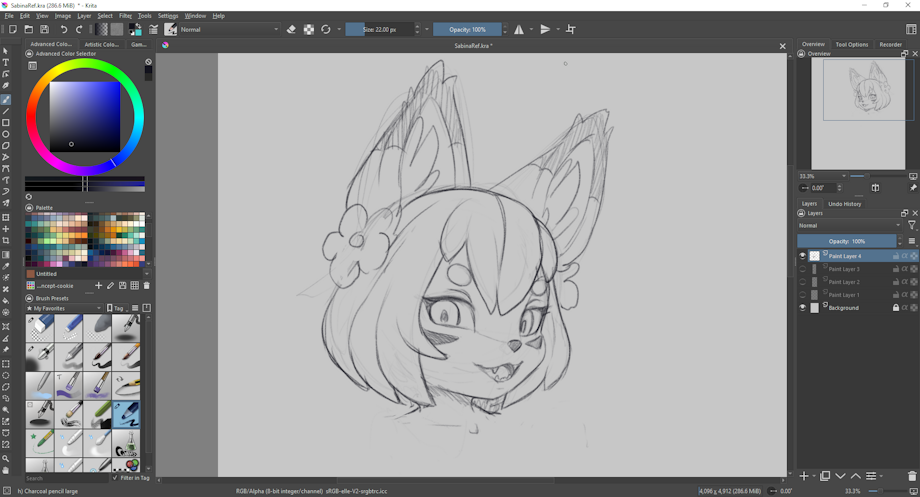920x497 pixels.
Task: Click the Reload original preset icon
Action: coord(326,30)
